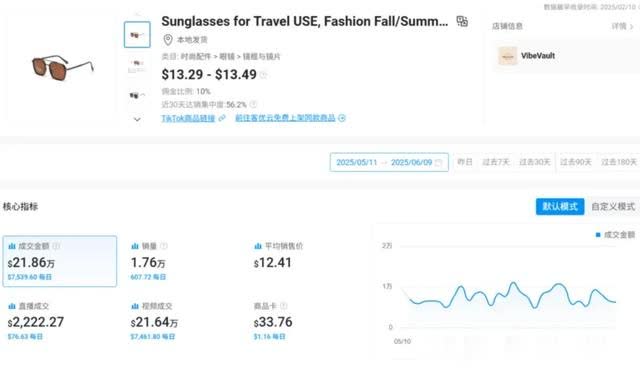Click the help icon next to 商品卡
The width and height of the screenshot is (640, 370).
[284, 306]
